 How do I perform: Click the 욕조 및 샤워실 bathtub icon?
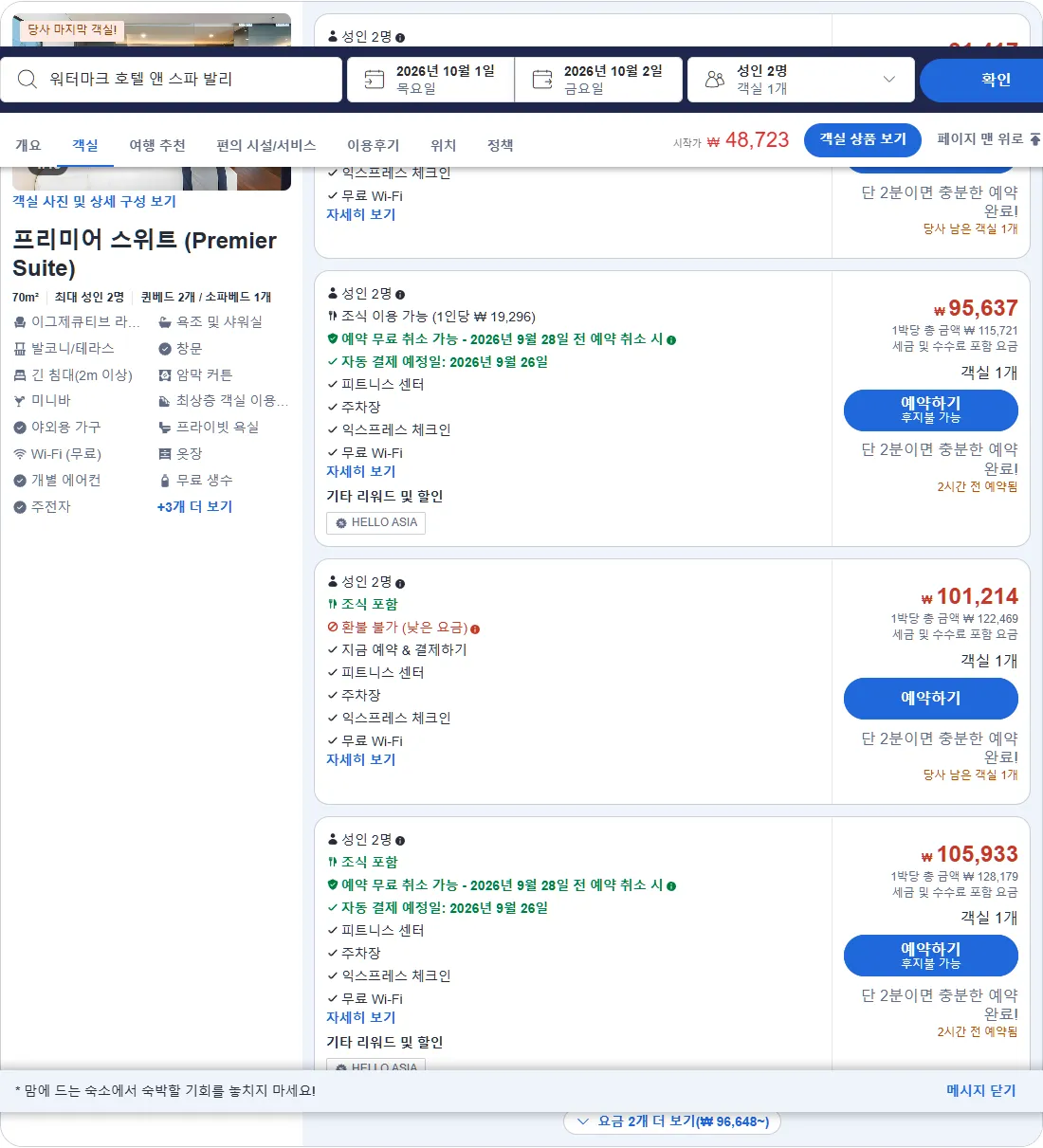coord(165,322)
